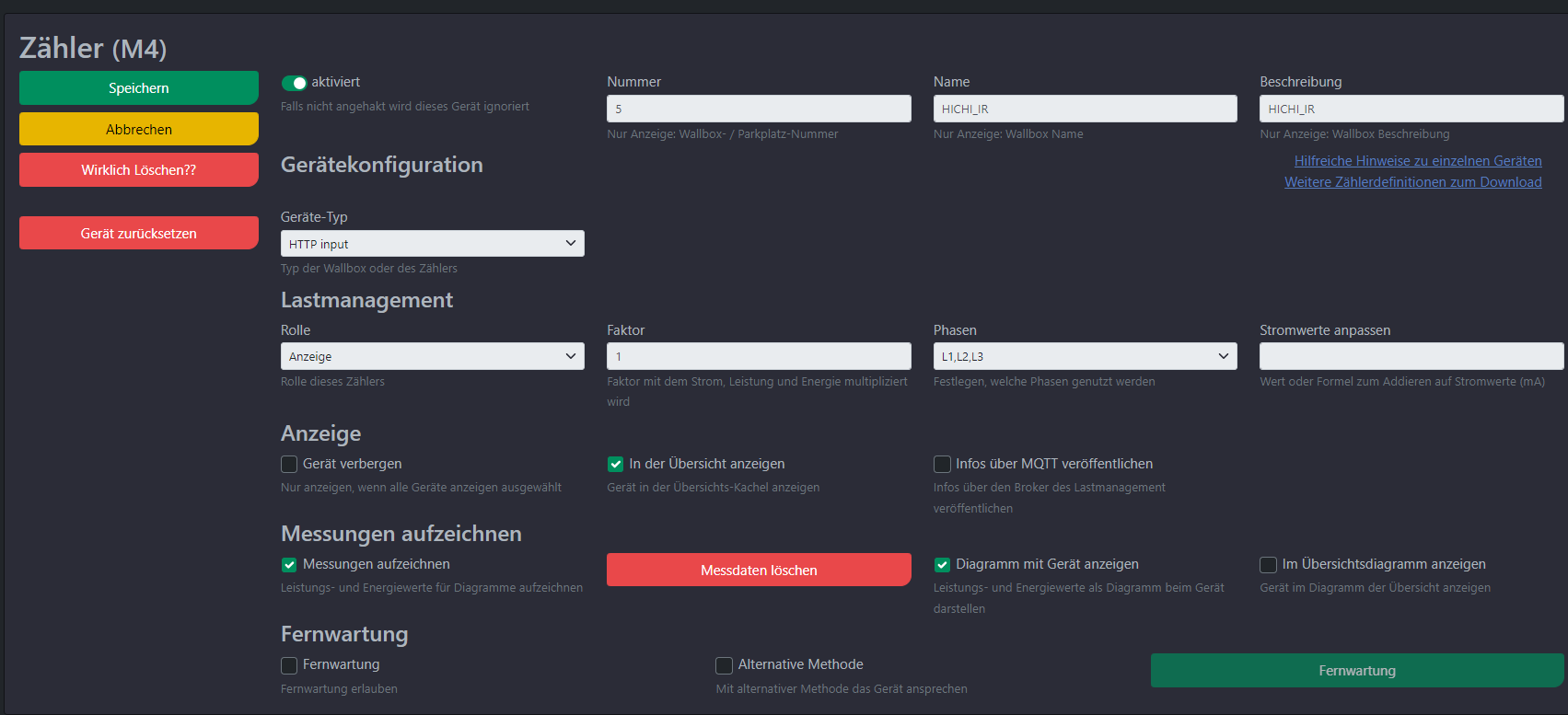Click the Lastmanagement heading
1568x715 pixels.
(366, 300)
